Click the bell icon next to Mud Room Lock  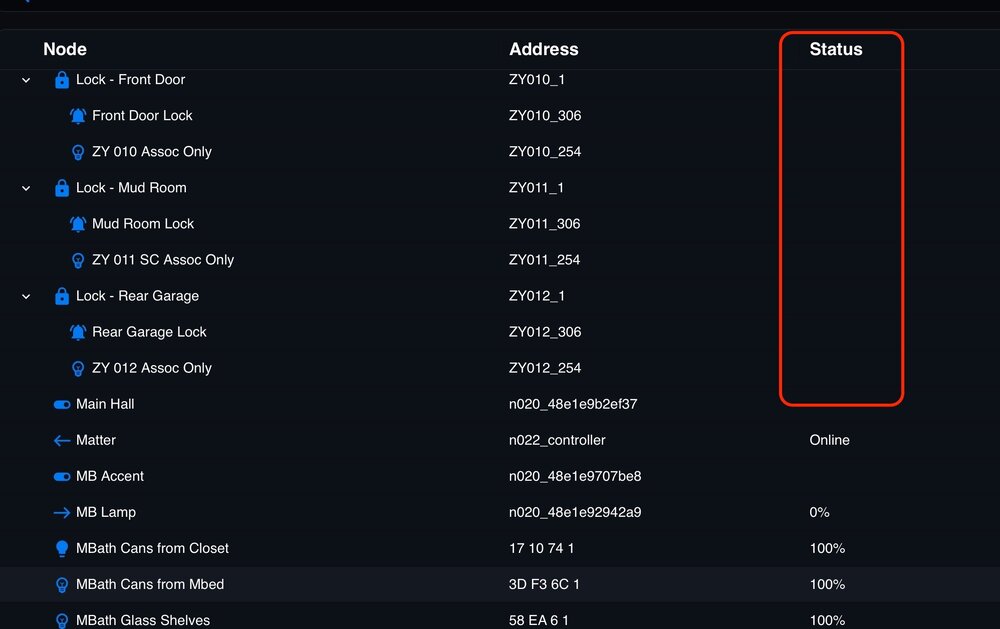point(77,224)
